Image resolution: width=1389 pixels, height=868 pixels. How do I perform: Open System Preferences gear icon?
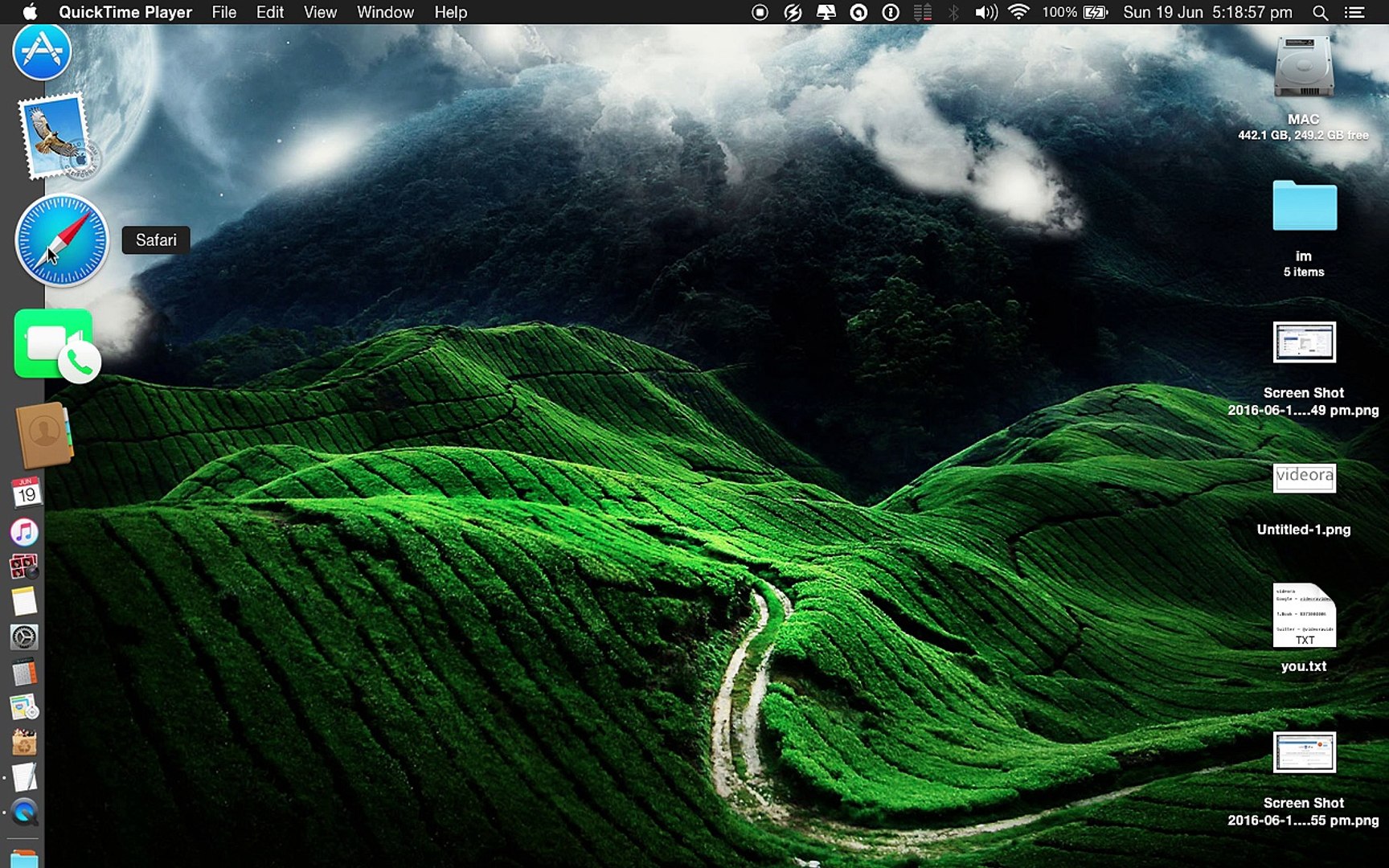(x=24, y=637)
